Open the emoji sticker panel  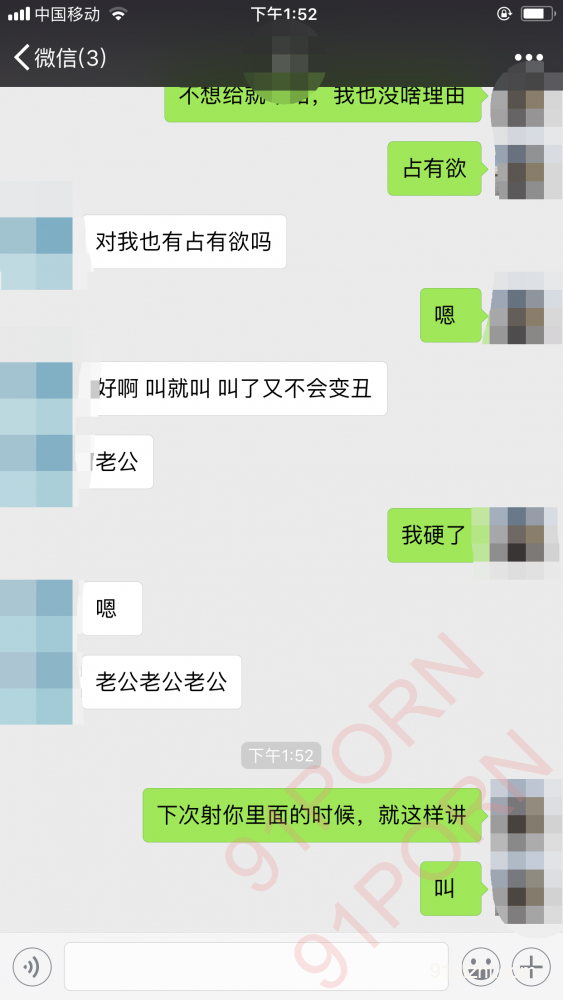(480, 967)
